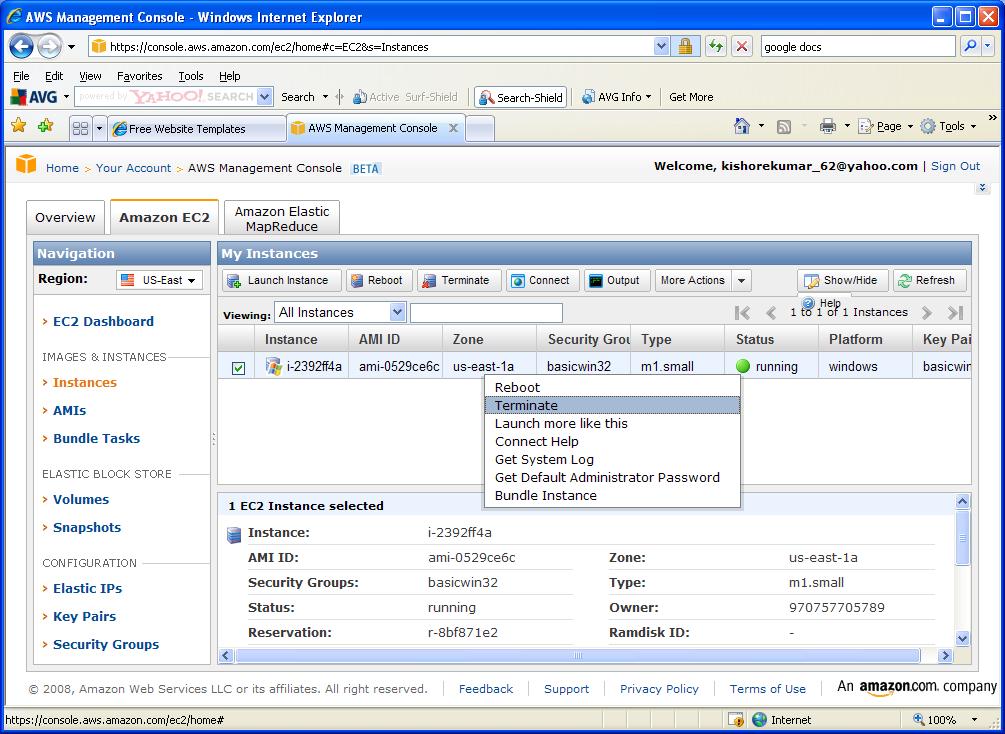1005x734 pixels.
Task: Switch to the Overview tab
Action: point(65,217)
